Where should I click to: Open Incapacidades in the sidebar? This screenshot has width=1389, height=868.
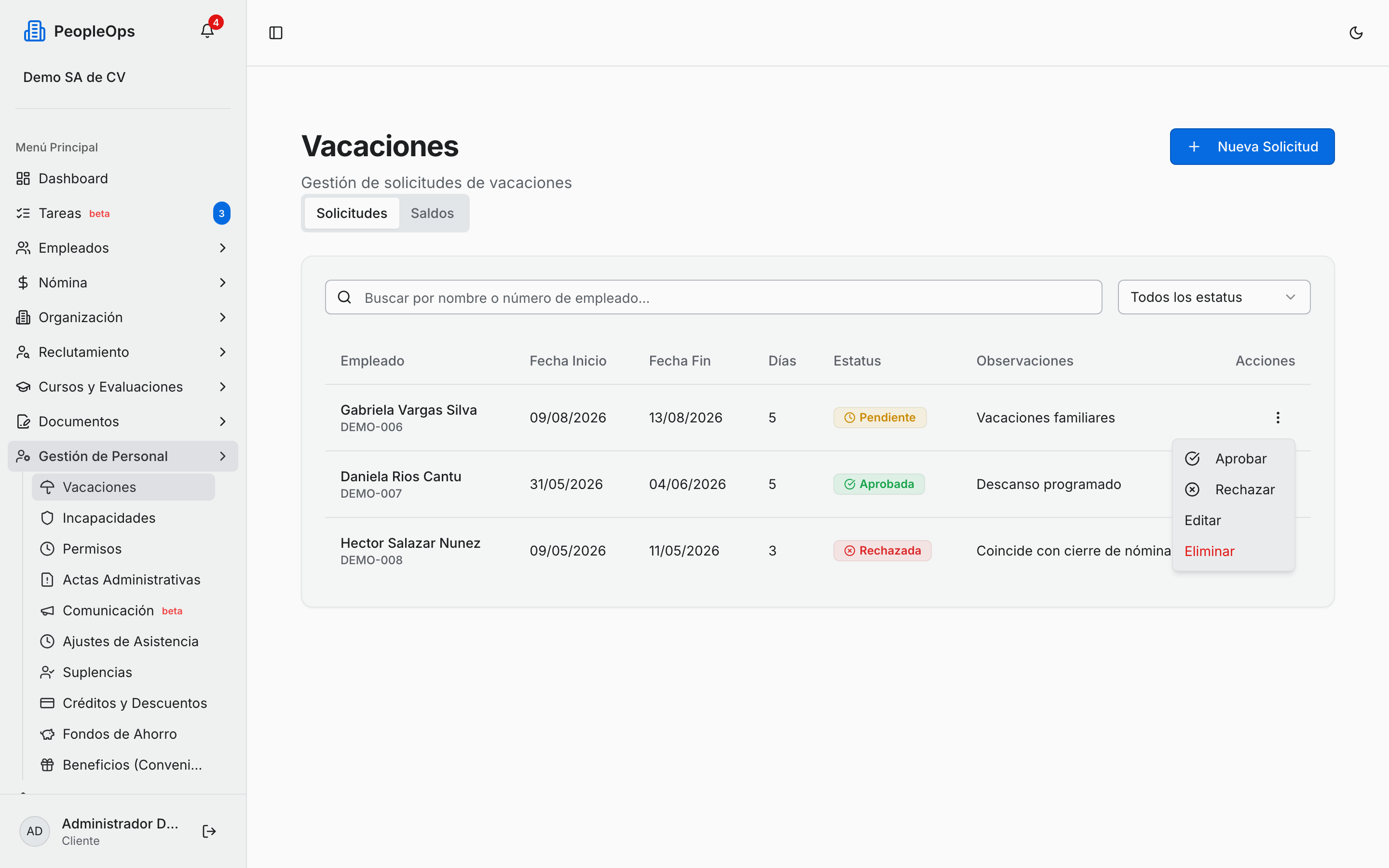point(123,518)
